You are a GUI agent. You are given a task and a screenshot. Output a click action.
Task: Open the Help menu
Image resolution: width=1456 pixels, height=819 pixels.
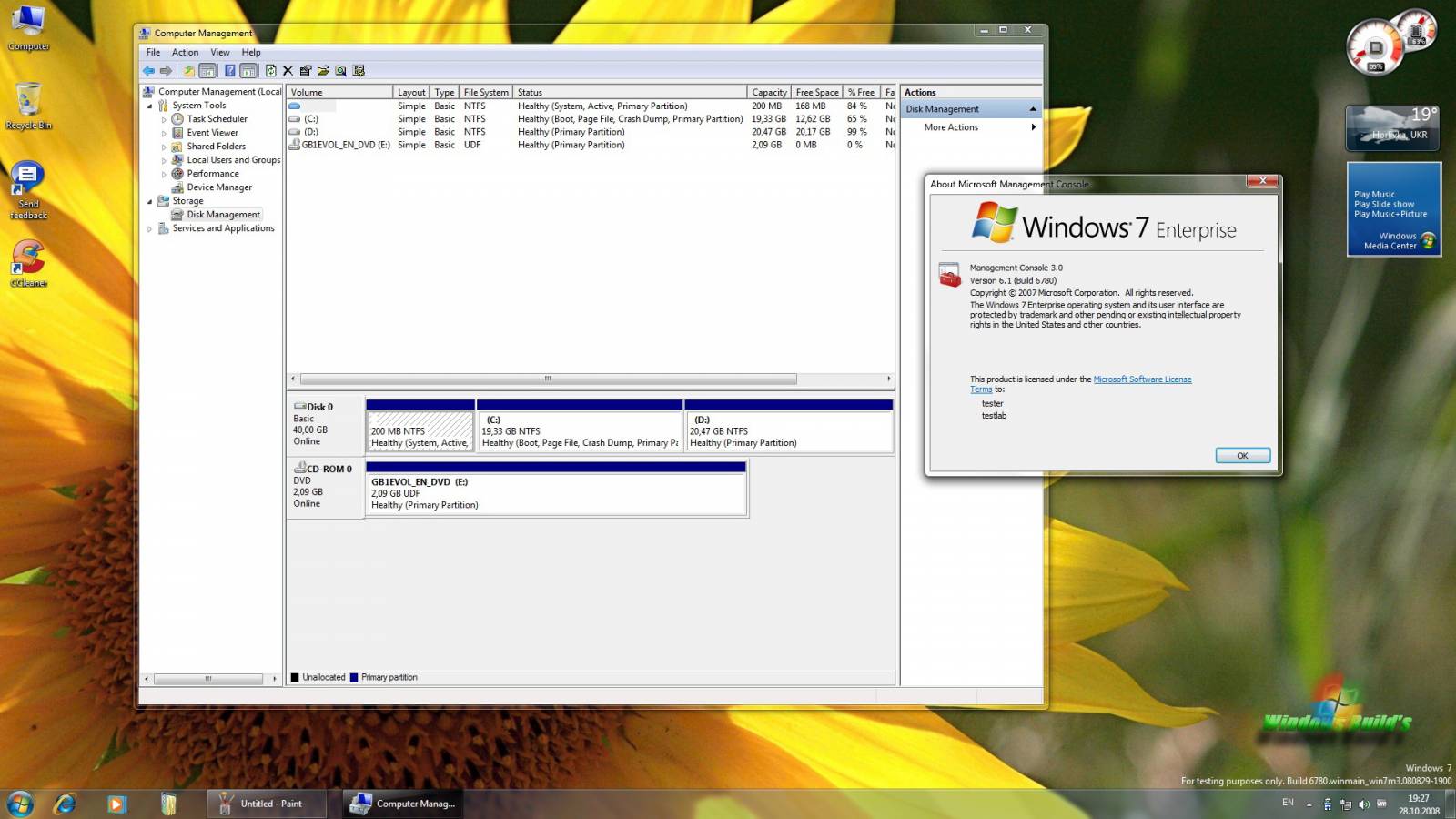click(251, 52)
